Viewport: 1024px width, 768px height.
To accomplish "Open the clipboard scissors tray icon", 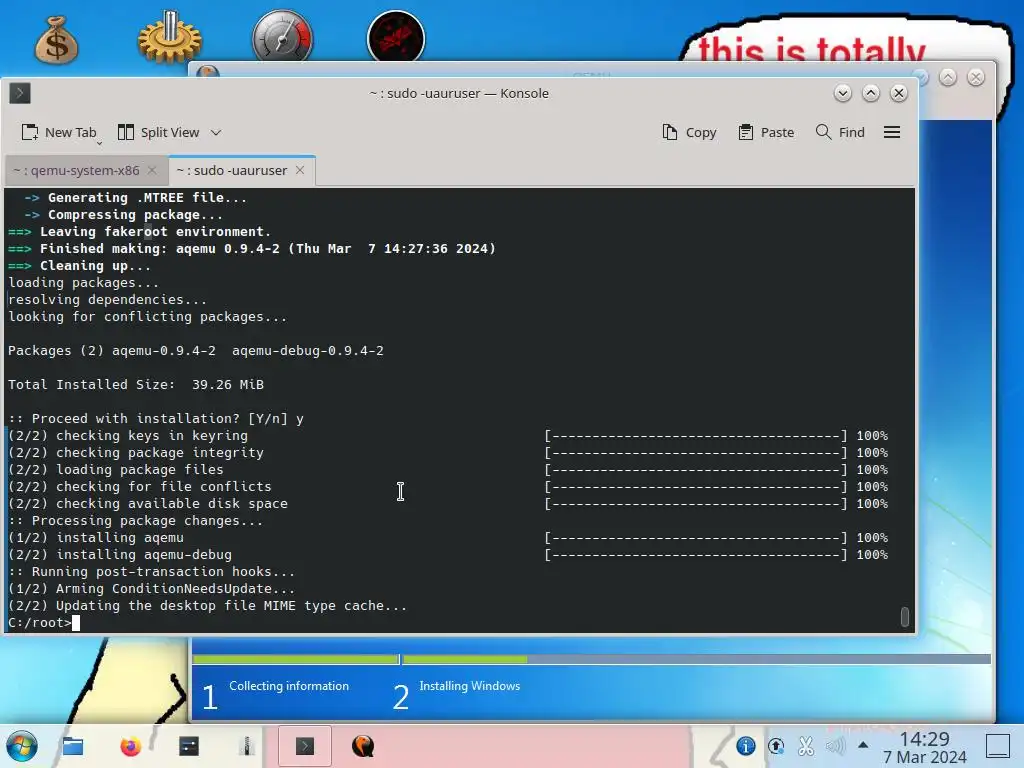I will [806, 746].
